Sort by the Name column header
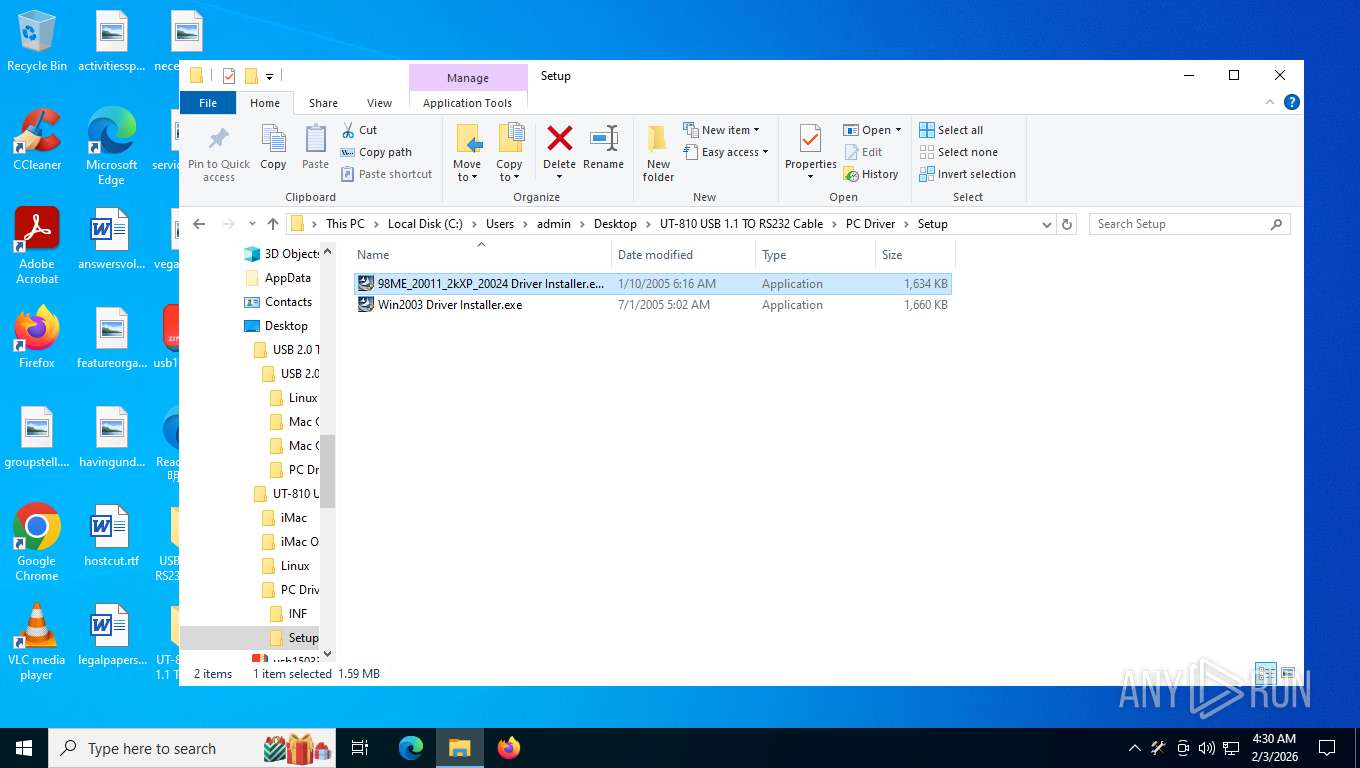1360x768 pixels. coord(480,254)
